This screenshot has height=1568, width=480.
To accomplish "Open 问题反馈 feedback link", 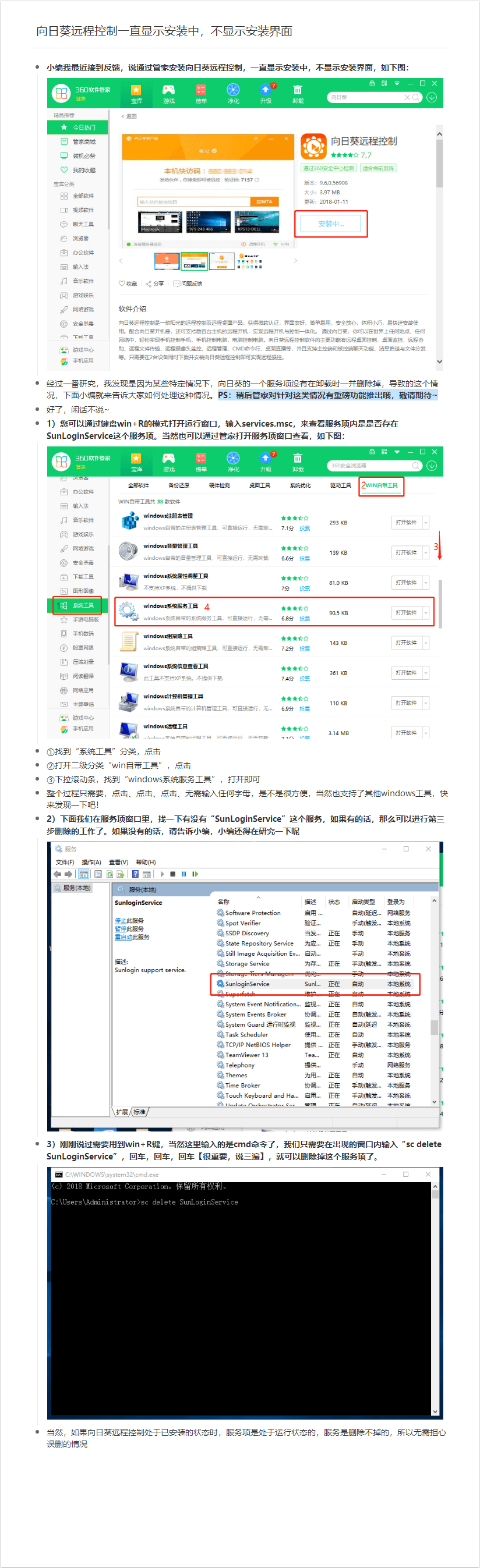I will pos(188,283).
